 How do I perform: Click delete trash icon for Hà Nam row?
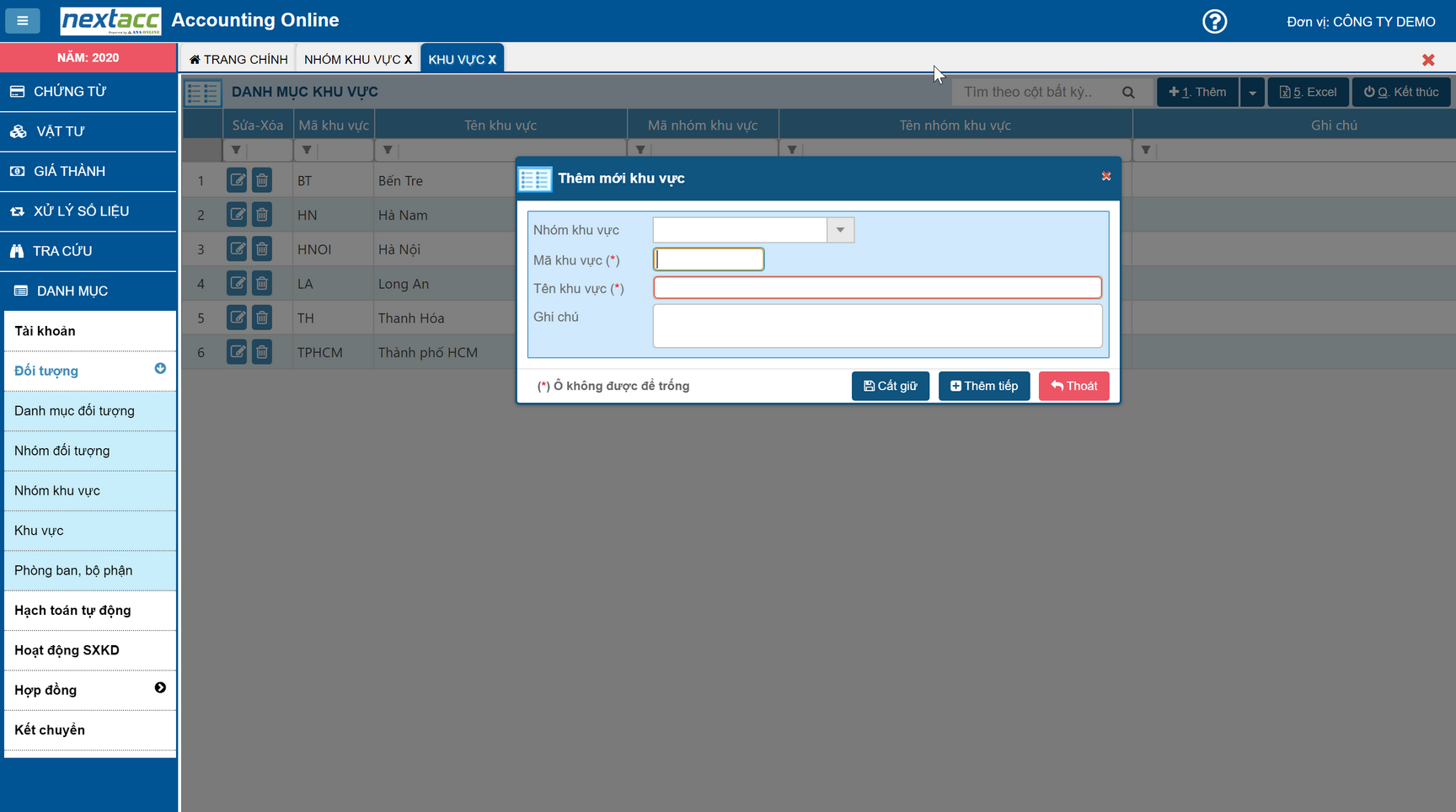coord(262,215)
